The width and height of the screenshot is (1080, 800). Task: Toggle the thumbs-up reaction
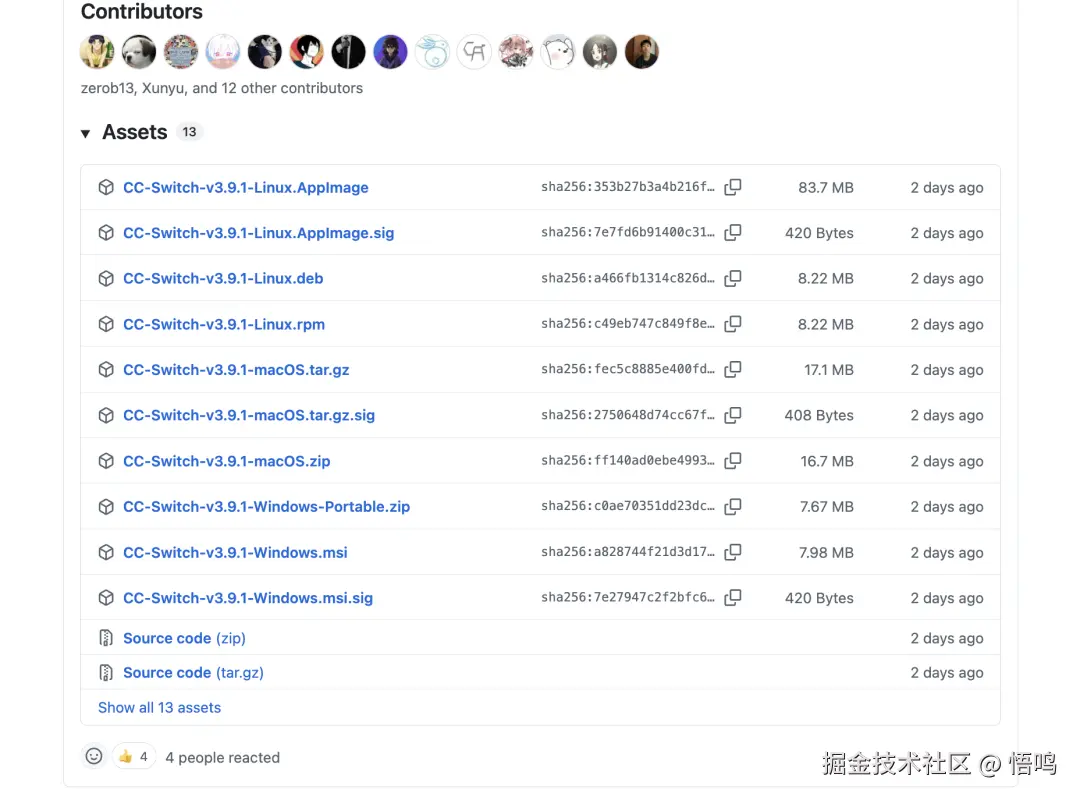[x=134, y=756]
